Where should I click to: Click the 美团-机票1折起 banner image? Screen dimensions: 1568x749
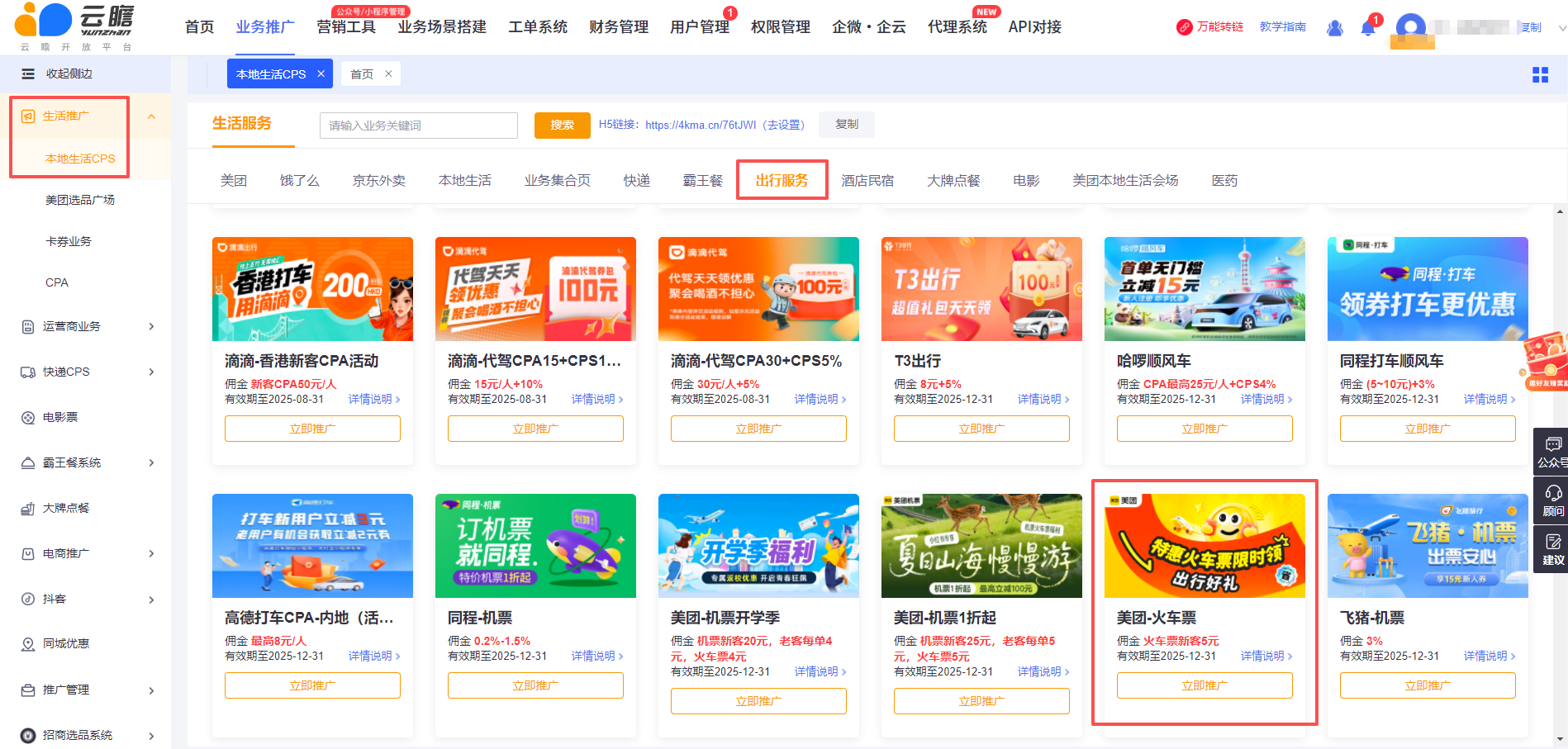(981, 546)
